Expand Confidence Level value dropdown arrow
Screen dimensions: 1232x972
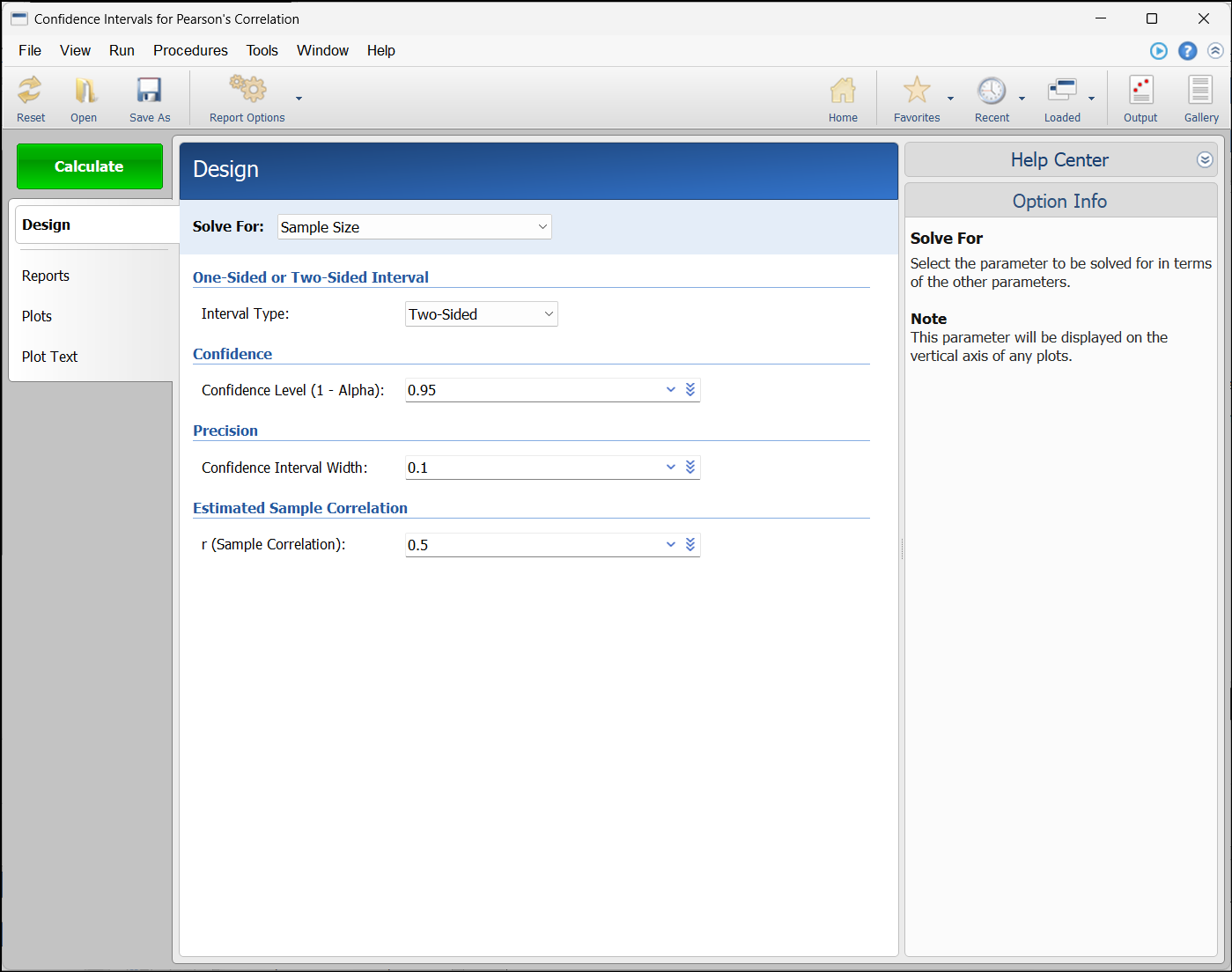[x=671, y=390]
